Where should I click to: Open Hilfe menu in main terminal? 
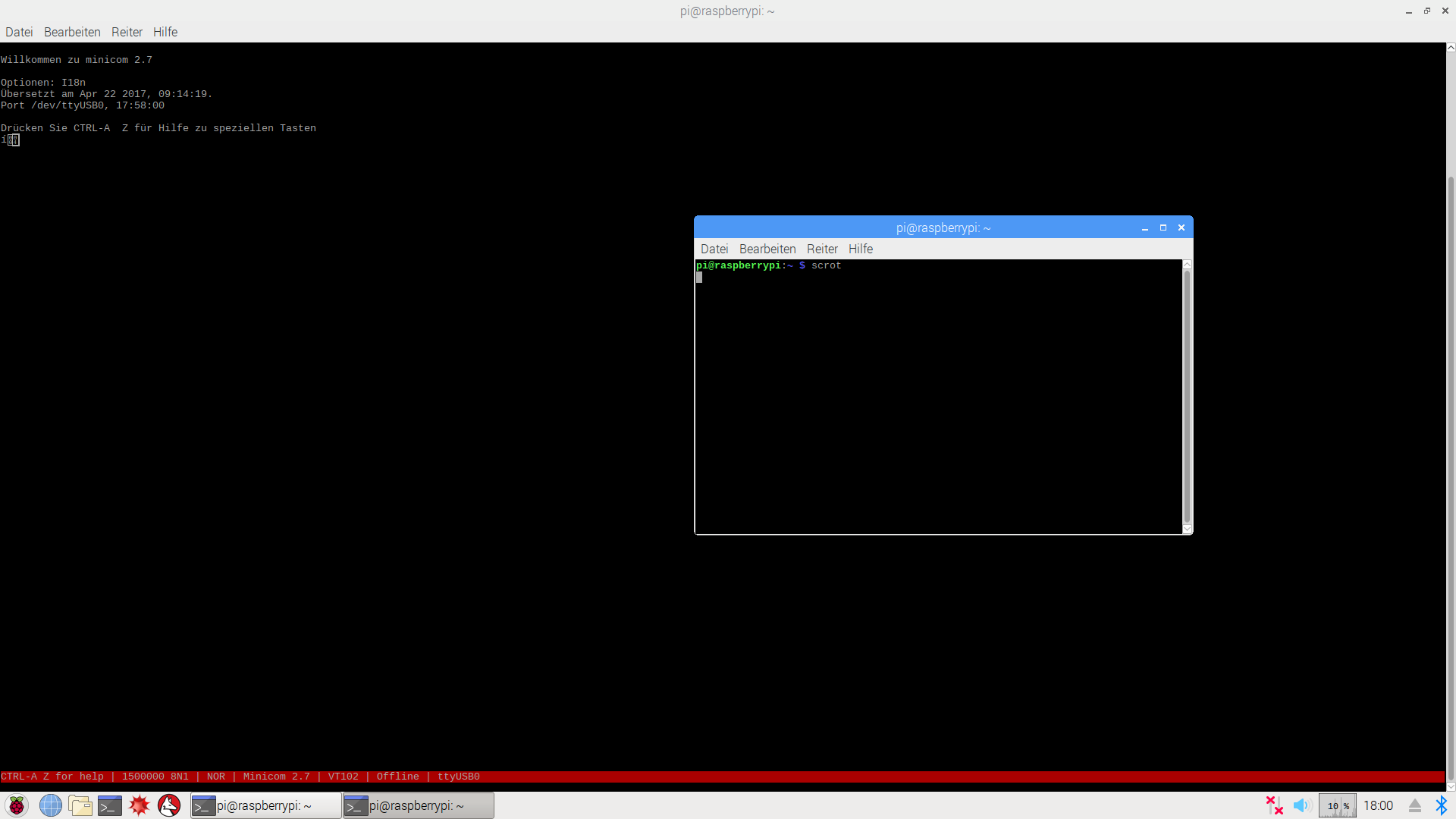(x=165, y=32)
